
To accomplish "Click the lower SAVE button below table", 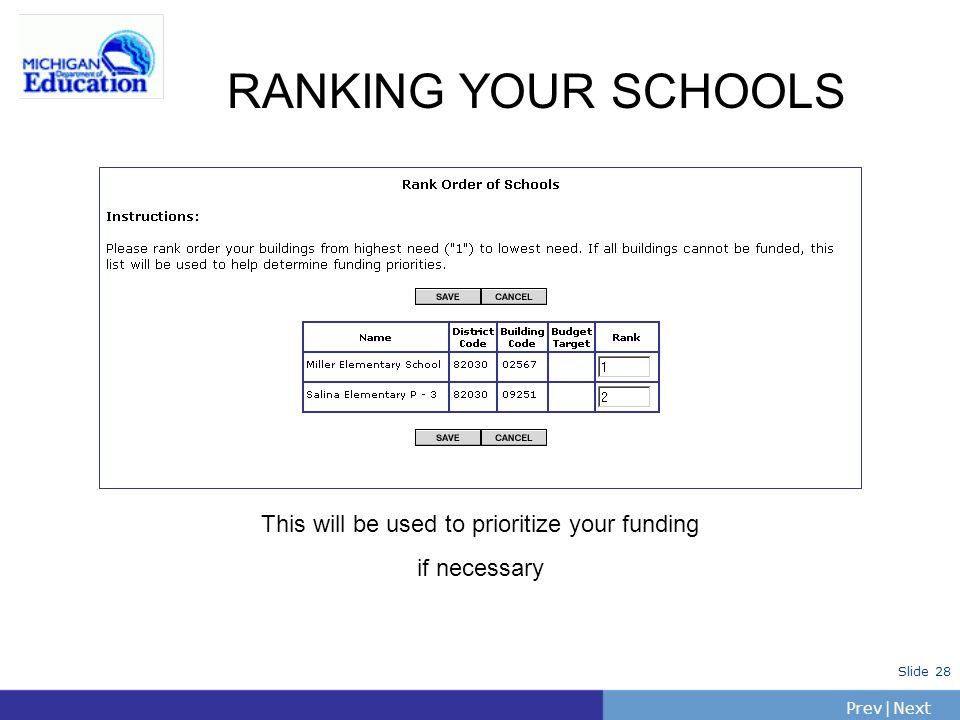I will (448, 437).
